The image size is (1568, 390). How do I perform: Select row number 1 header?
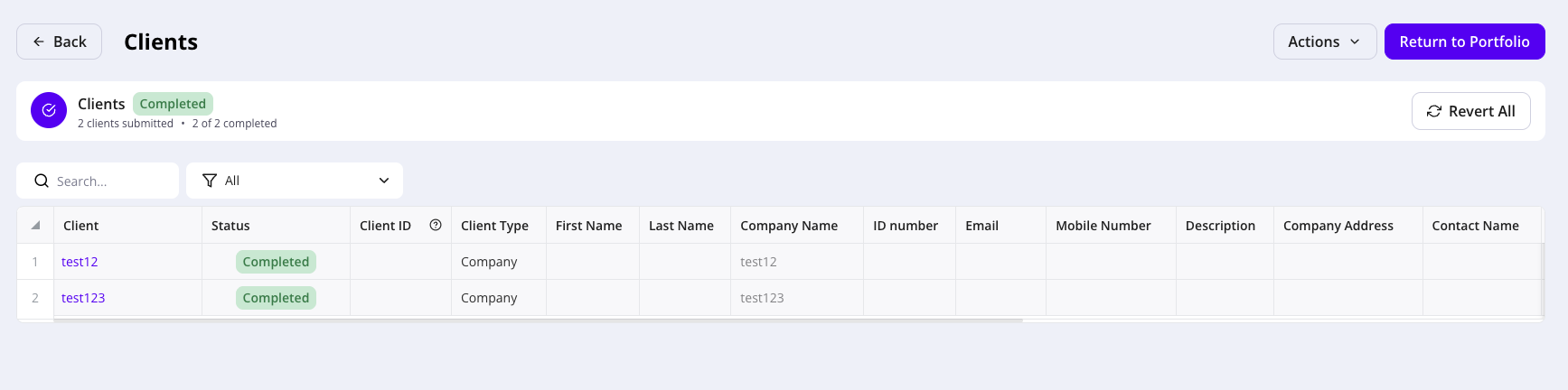35,262
